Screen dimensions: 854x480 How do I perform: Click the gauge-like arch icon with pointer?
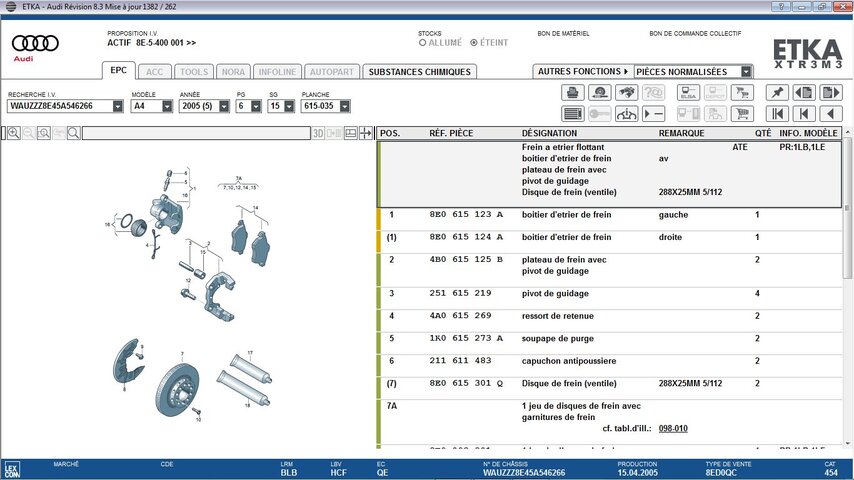pyautogui.click(x=626, y=114)
